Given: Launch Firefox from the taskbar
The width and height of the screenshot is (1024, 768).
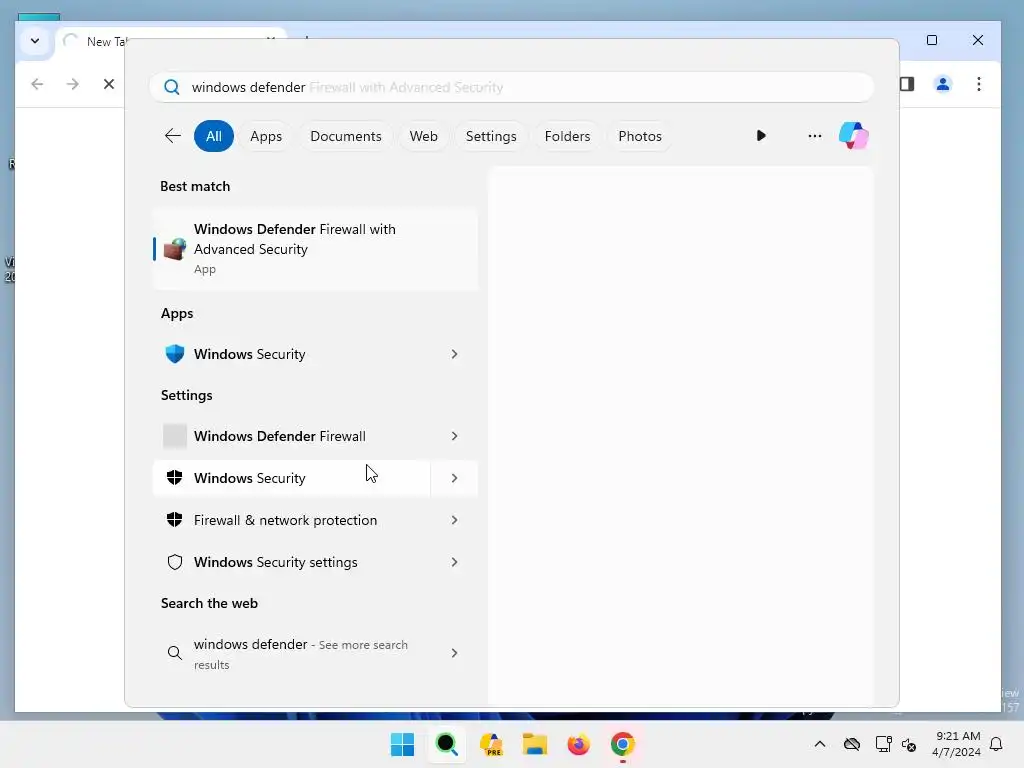Looking at the screenshot, I should [x=579, y=744].
